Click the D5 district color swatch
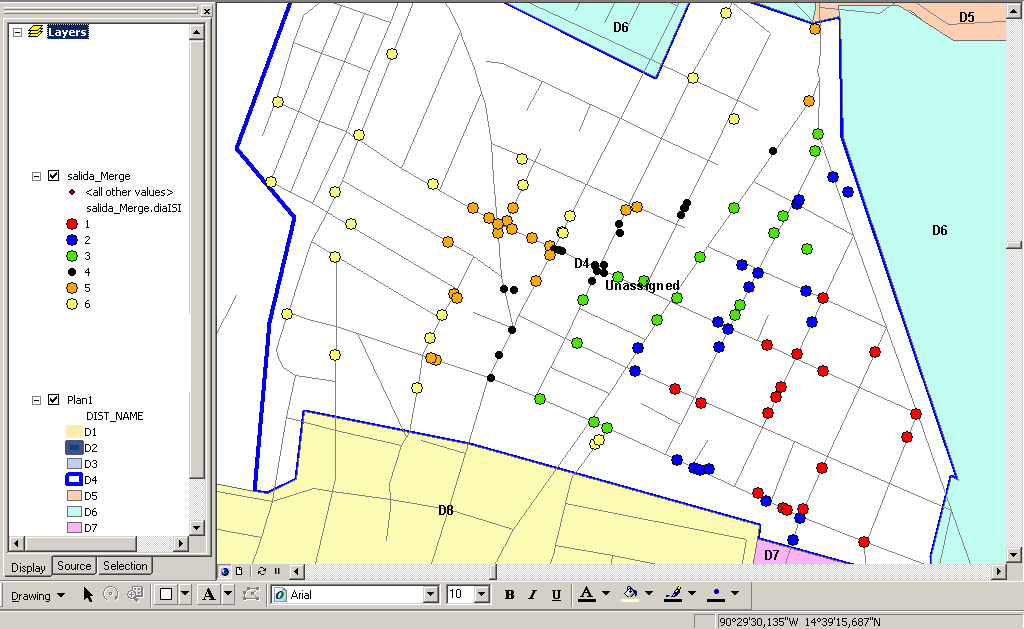 74,496
